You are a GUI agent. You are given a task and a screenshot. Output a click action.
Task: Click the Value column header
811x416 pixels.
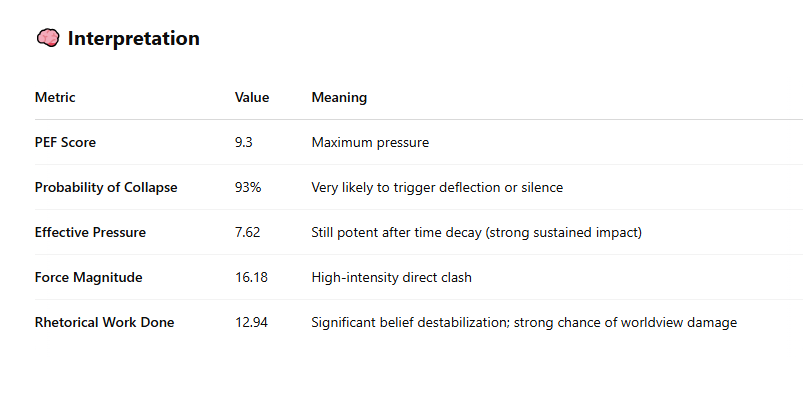click(x=252, y=97)
